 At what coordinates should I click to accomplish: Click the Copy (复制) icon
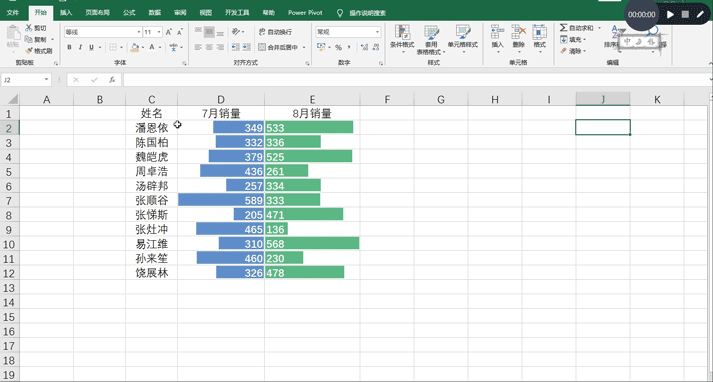(29, 40)
